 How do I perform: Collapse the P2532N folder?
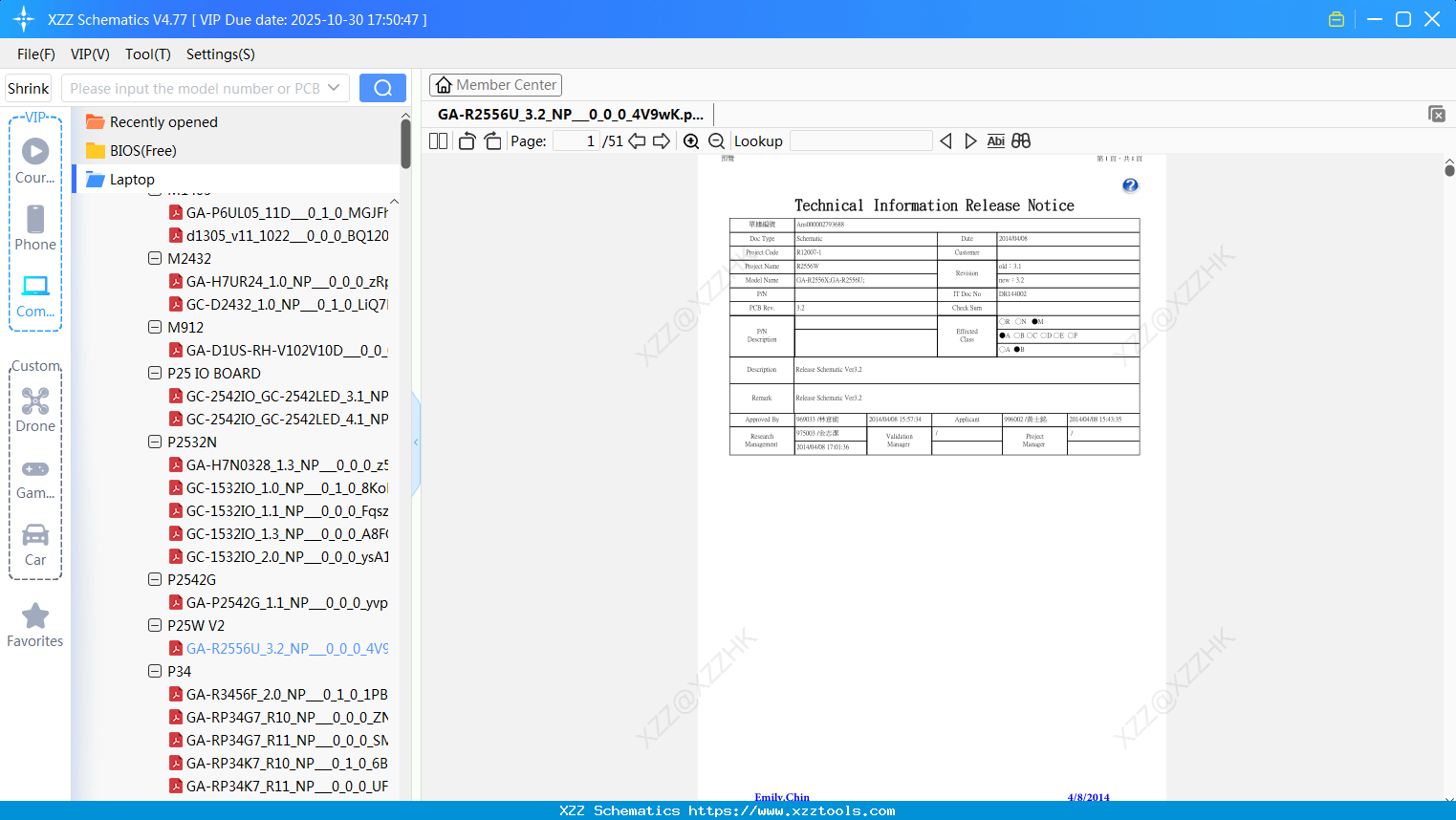[x=155, y=442]
